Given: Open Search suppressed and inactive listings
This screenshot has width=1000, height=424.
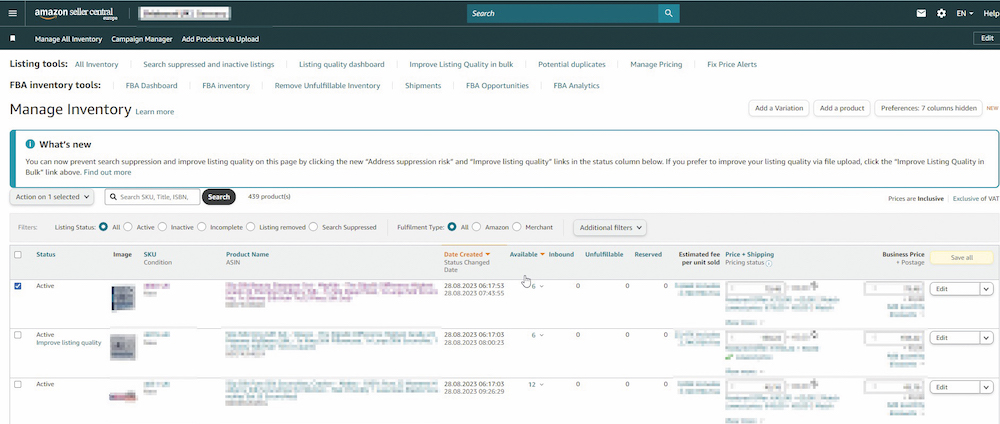Looking at the screenshot, I should 209,64.
